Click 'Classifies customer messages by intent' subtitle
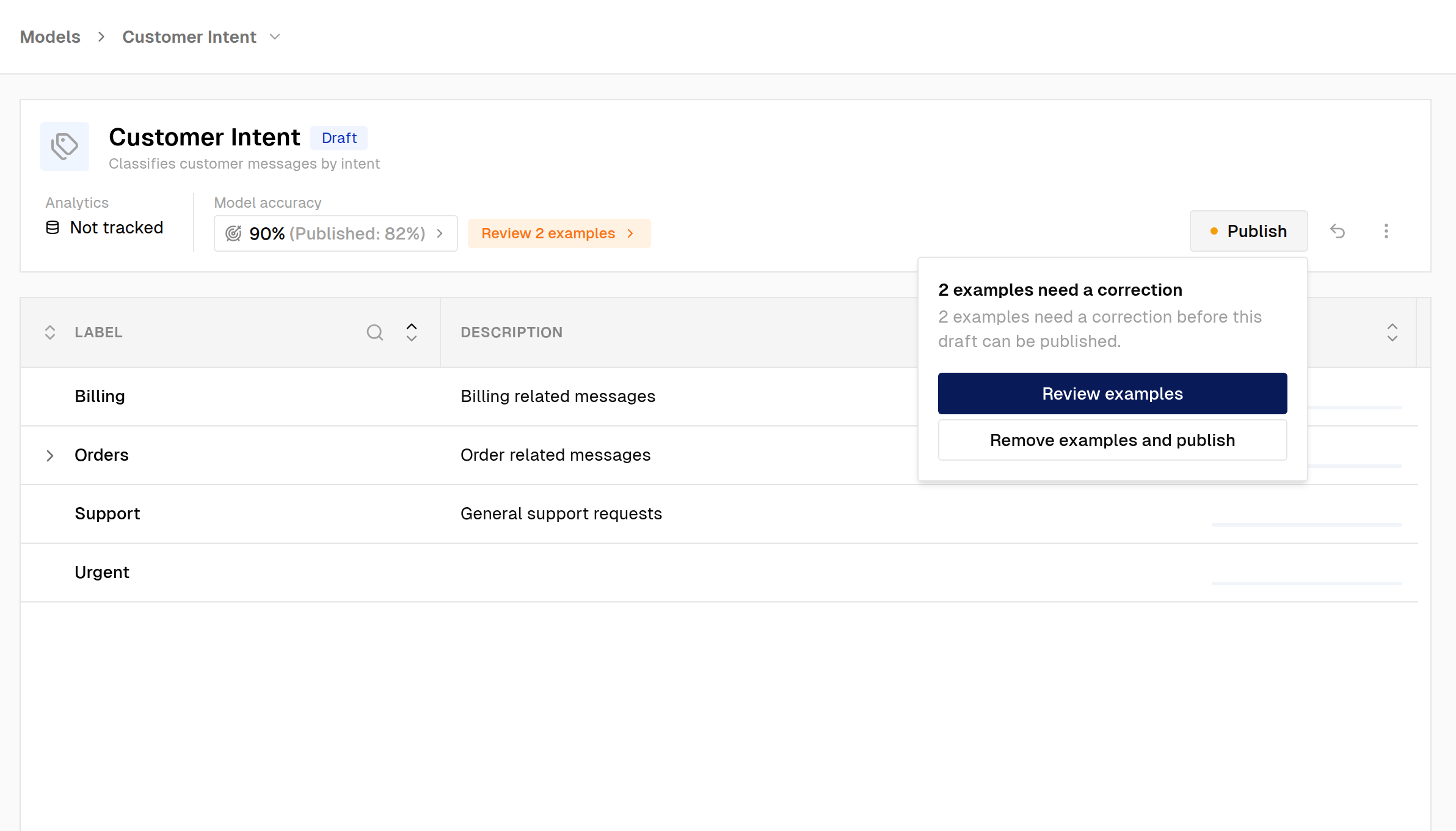The height and width of the screenshot is (831, 1456). (x=244, y=164)
